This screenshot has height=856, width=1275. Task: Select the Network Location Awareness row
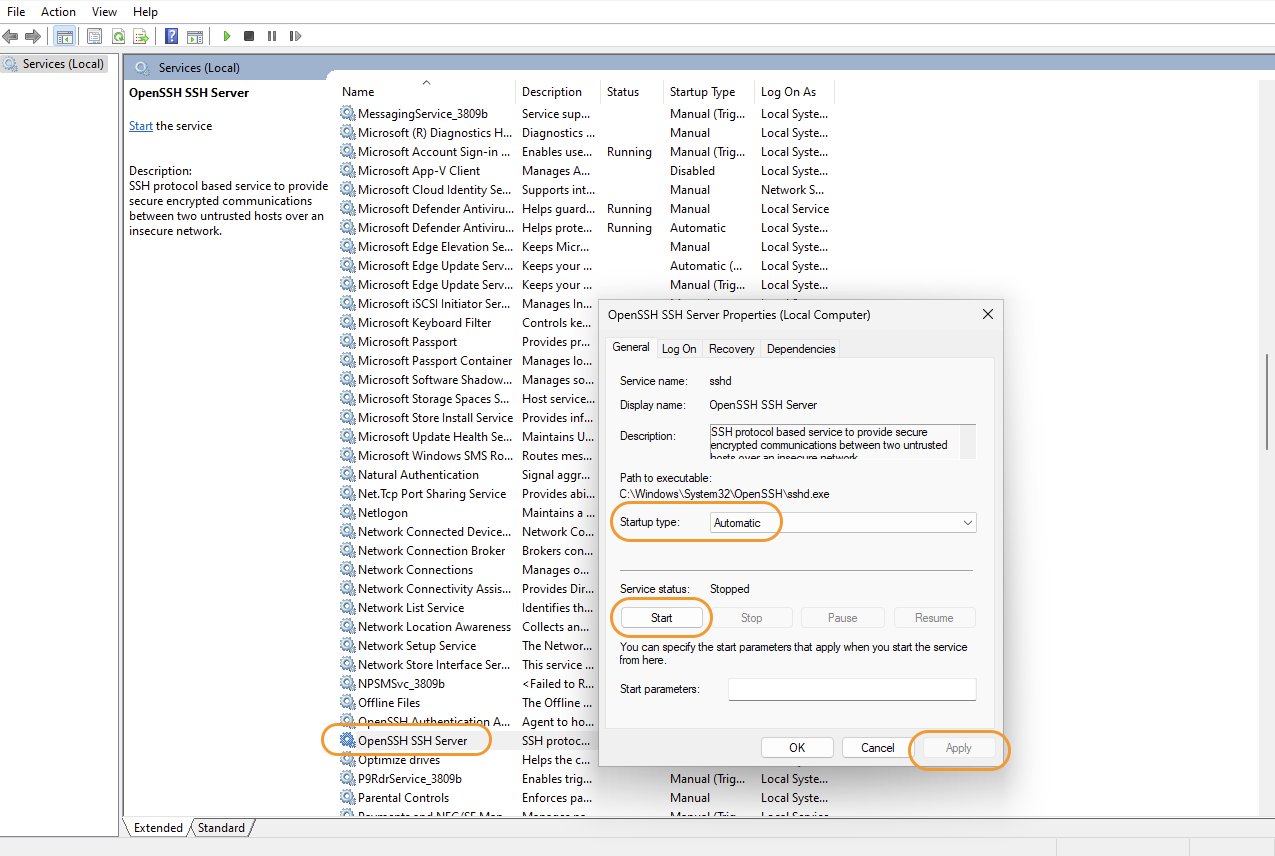click(468, 627)
